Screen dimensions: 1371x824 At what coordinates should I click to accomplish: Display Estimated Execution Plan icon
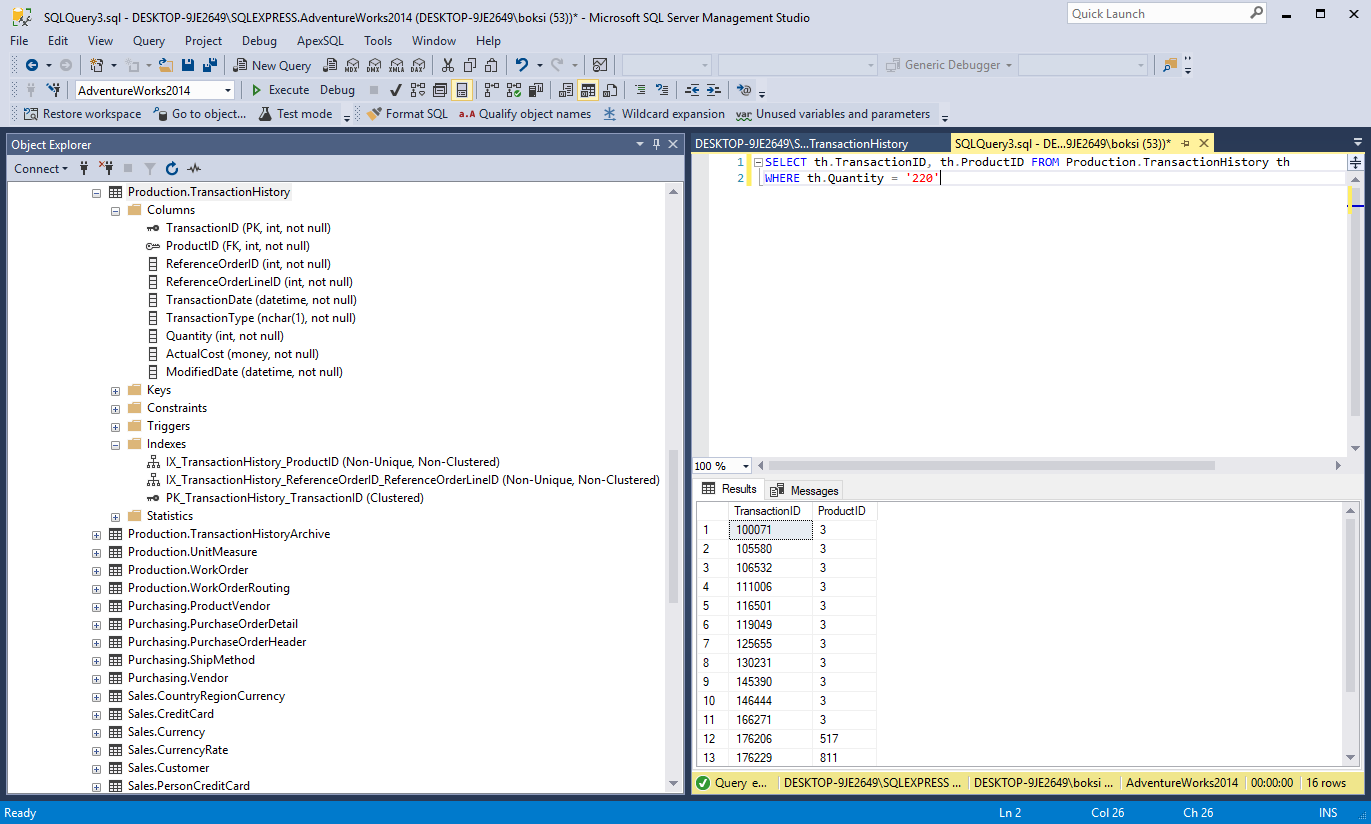(x=418, y=90)
